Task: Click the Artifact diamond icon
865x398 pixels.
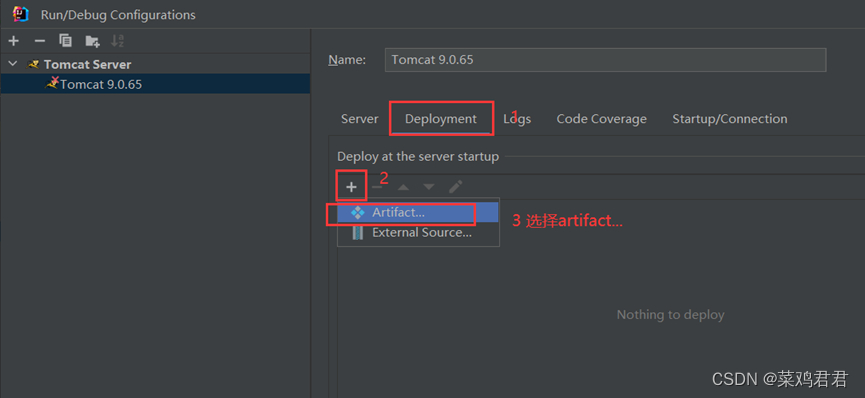Action: 357,212
